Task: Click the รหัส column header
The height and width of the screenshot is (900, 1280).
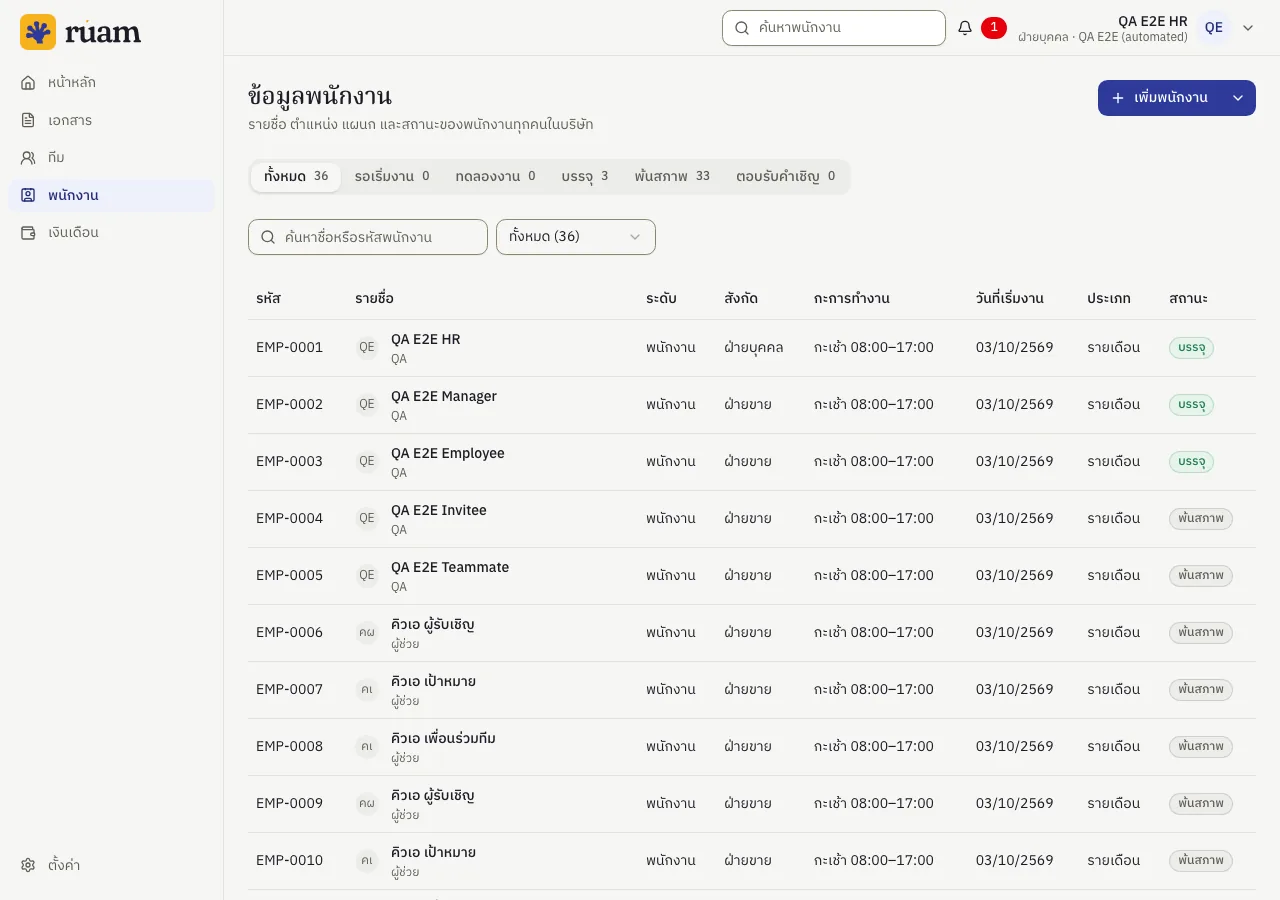Action: click(x=268, y=298)
